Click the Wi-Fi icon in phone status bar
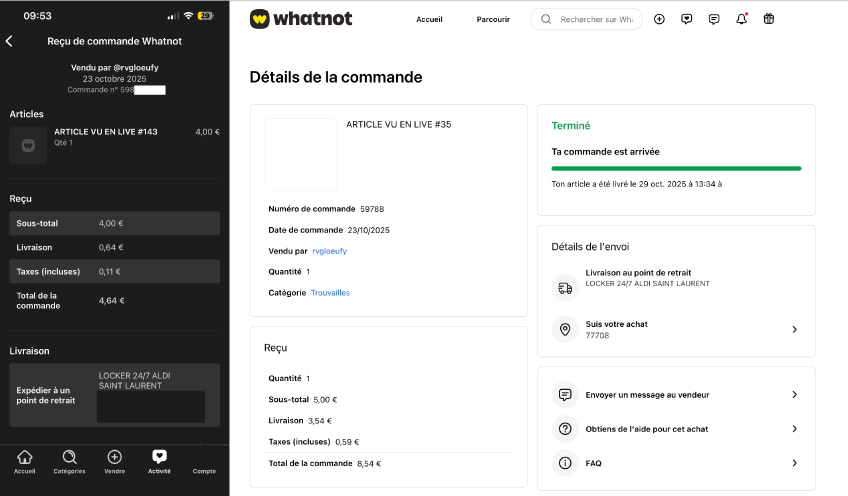The height and width of the screenshot is (496, 848). pos(188,16)
